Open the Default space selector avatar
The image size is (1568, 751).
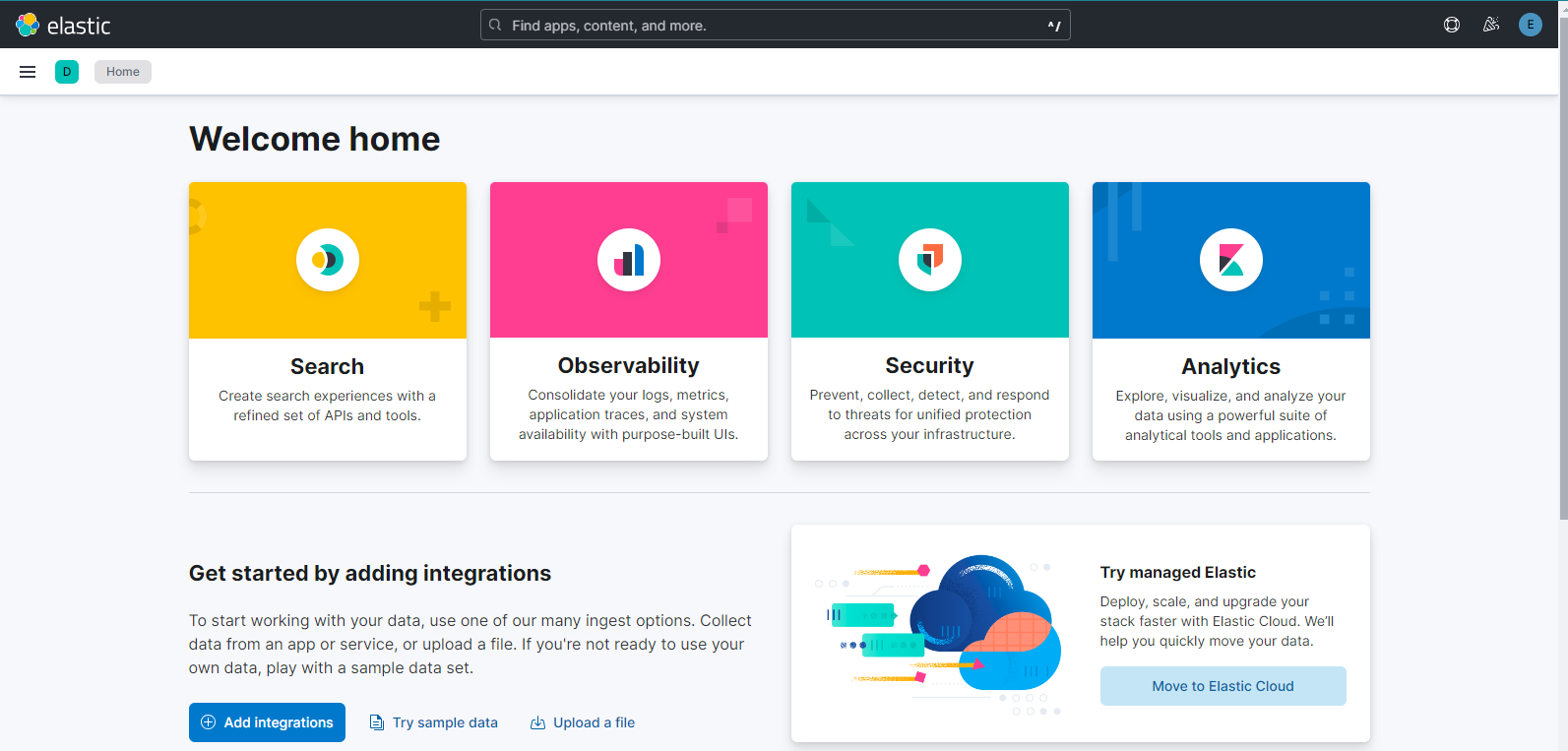(67, 72)
